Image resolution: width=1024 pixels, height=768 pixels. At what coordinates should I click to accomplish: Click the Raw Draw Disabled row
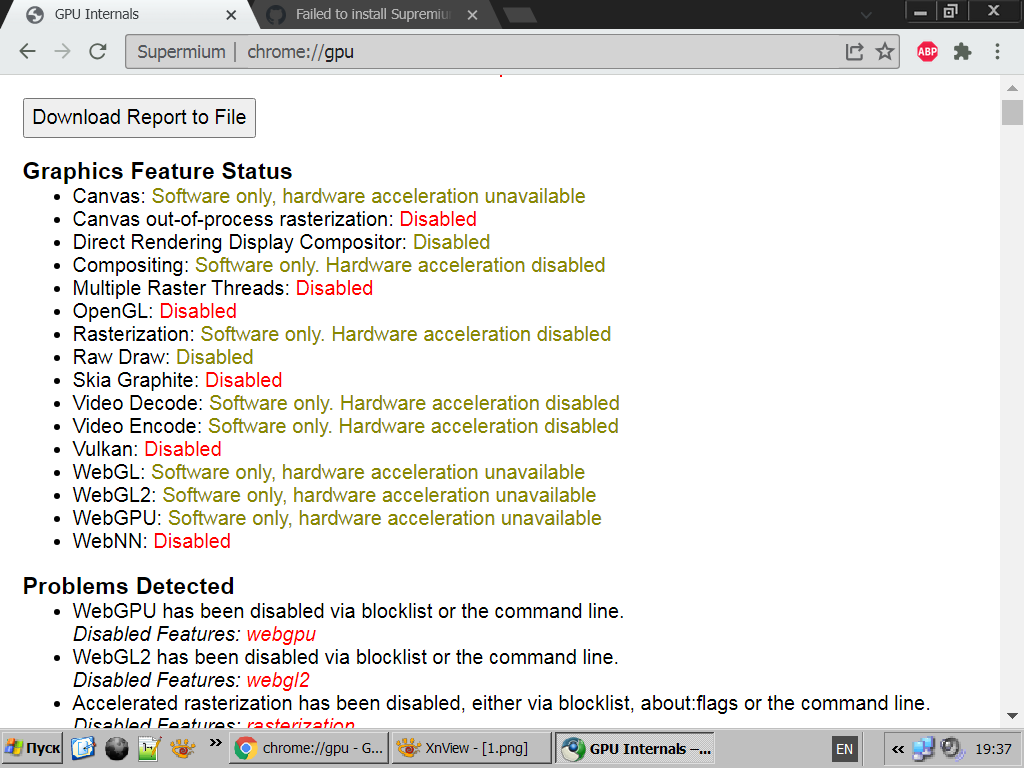coord(163,357)
